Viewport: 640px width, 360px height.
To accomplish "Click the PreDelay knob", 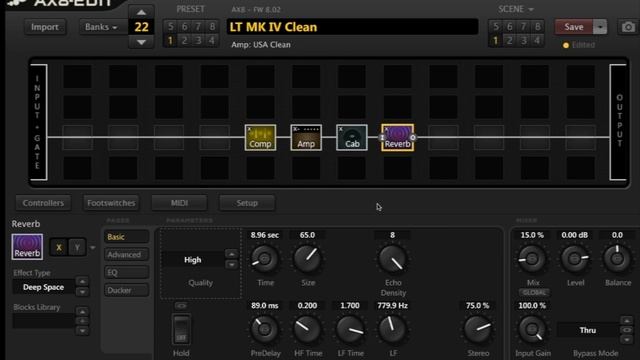I will pyautogui.click(x=264, y=329).
